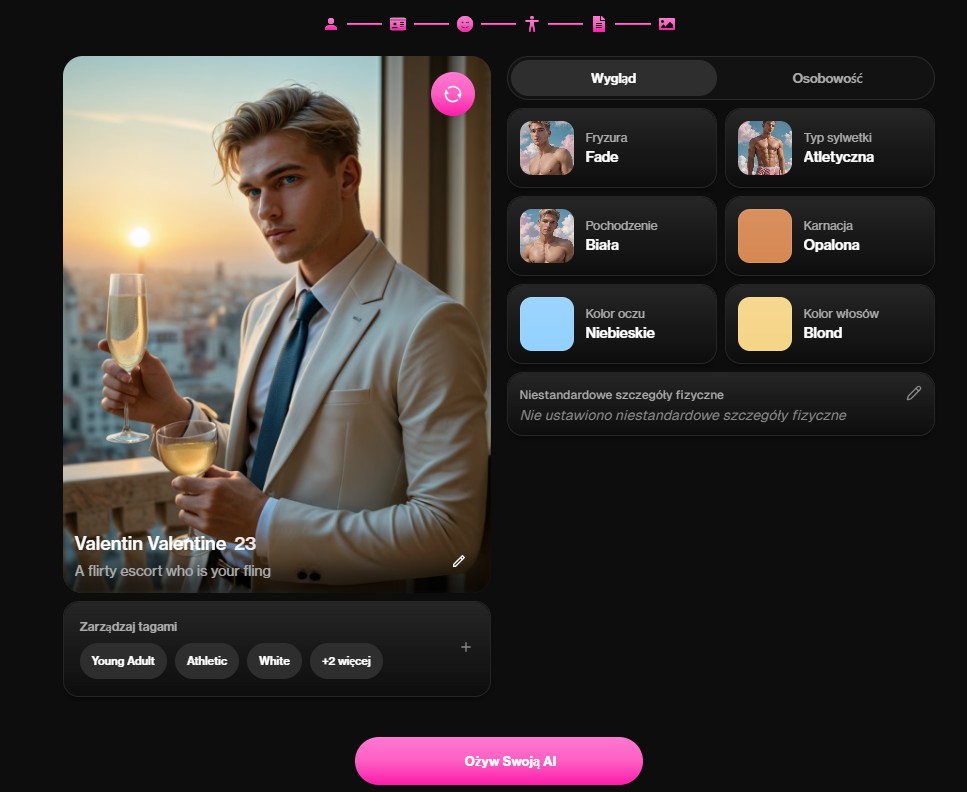Click the blue eye color swatch
Viewport: 967px width, 792px height.
pos(547,324)
